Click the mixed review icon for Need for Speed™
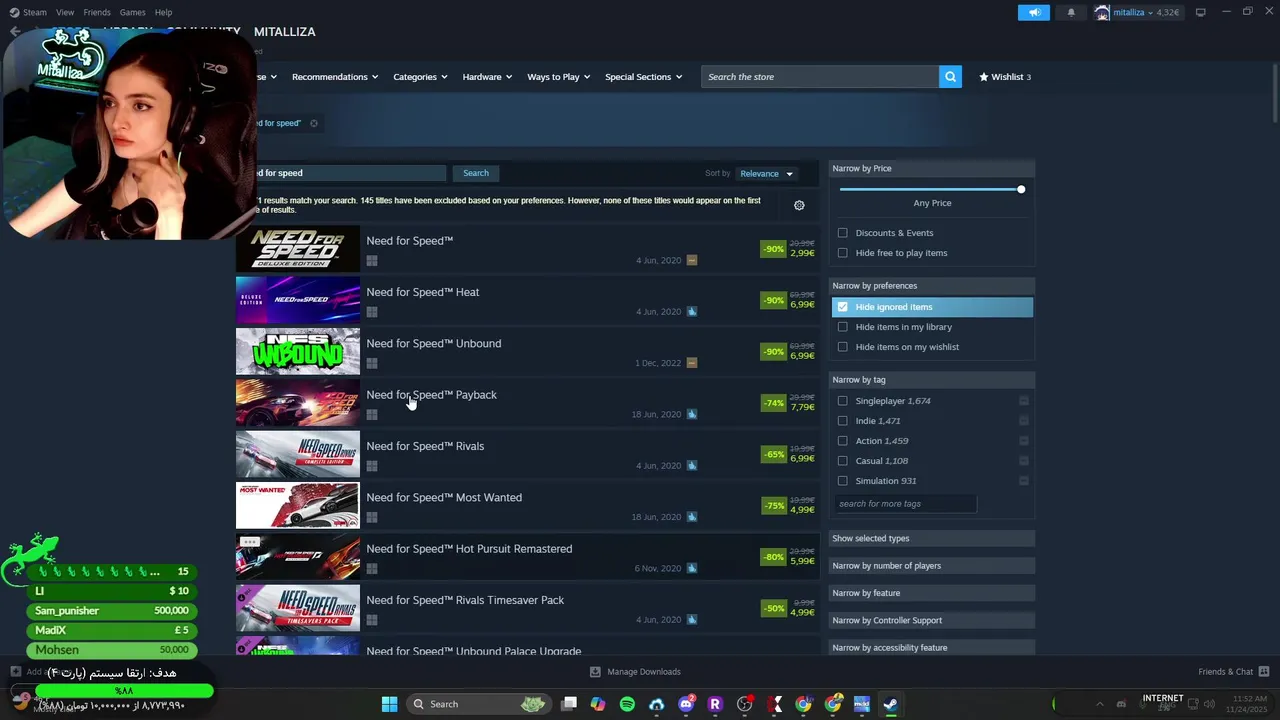The width and height of the screenshot is (1280, 720). (x=692, y=260)
